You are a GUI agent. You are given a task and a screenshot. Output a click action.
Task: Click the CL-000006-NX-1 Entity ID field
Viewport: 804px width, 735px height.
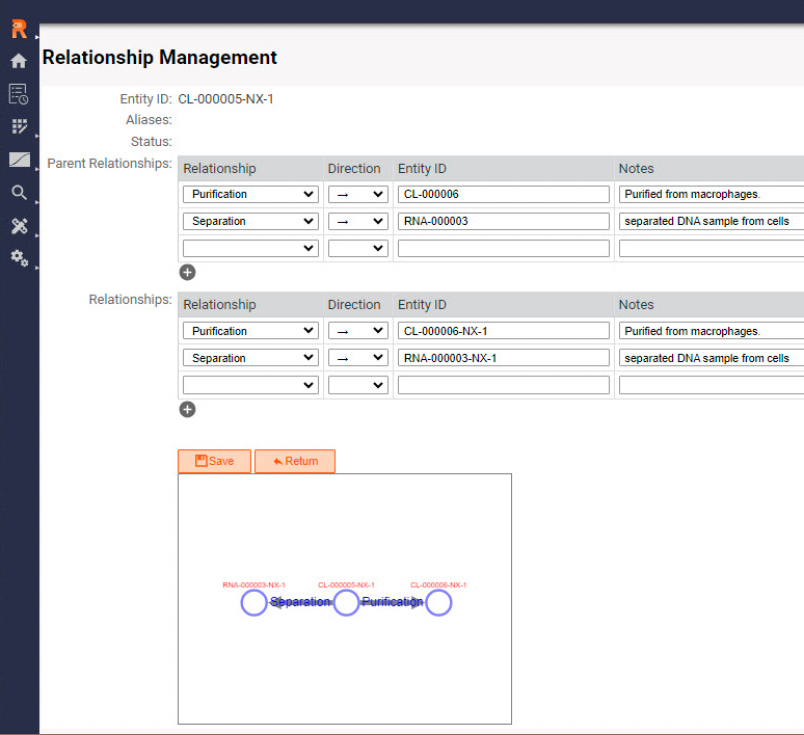pos(504,331)
